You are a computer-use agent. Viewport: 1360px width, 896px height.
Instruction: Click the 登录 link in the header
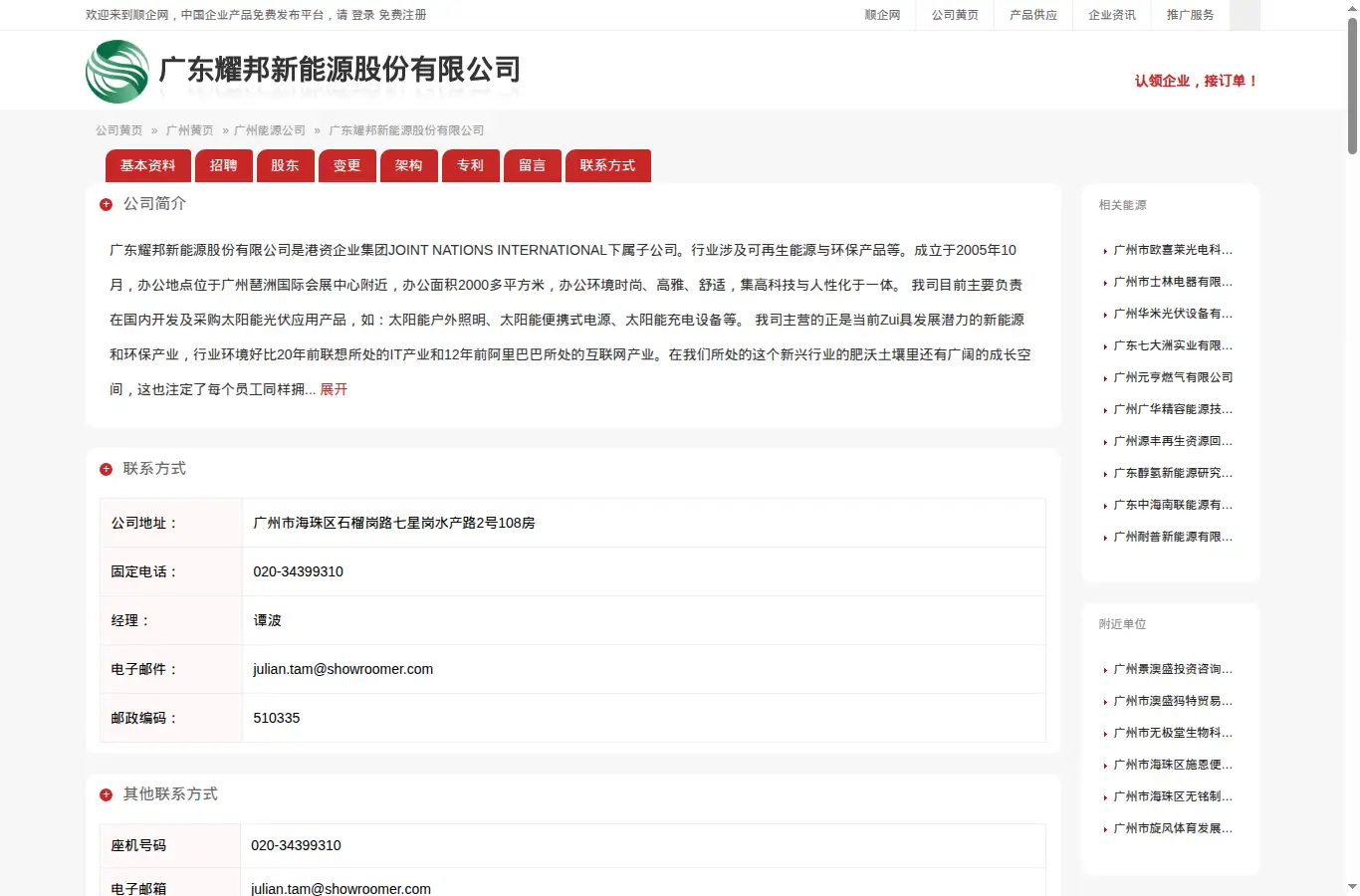[x=363, y=15]
